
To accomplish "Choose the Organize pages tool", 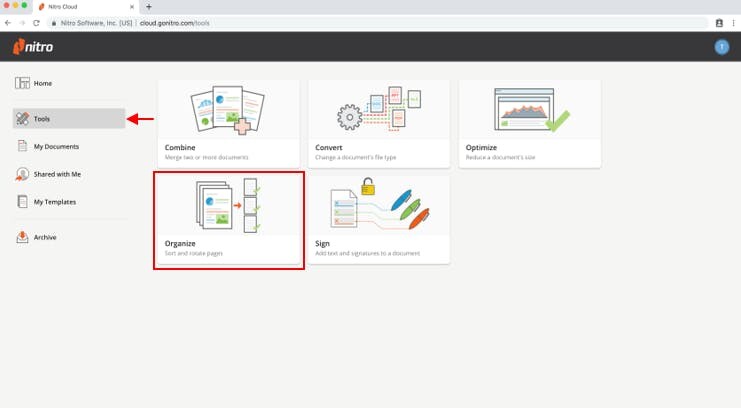I will tap(229, 220).
